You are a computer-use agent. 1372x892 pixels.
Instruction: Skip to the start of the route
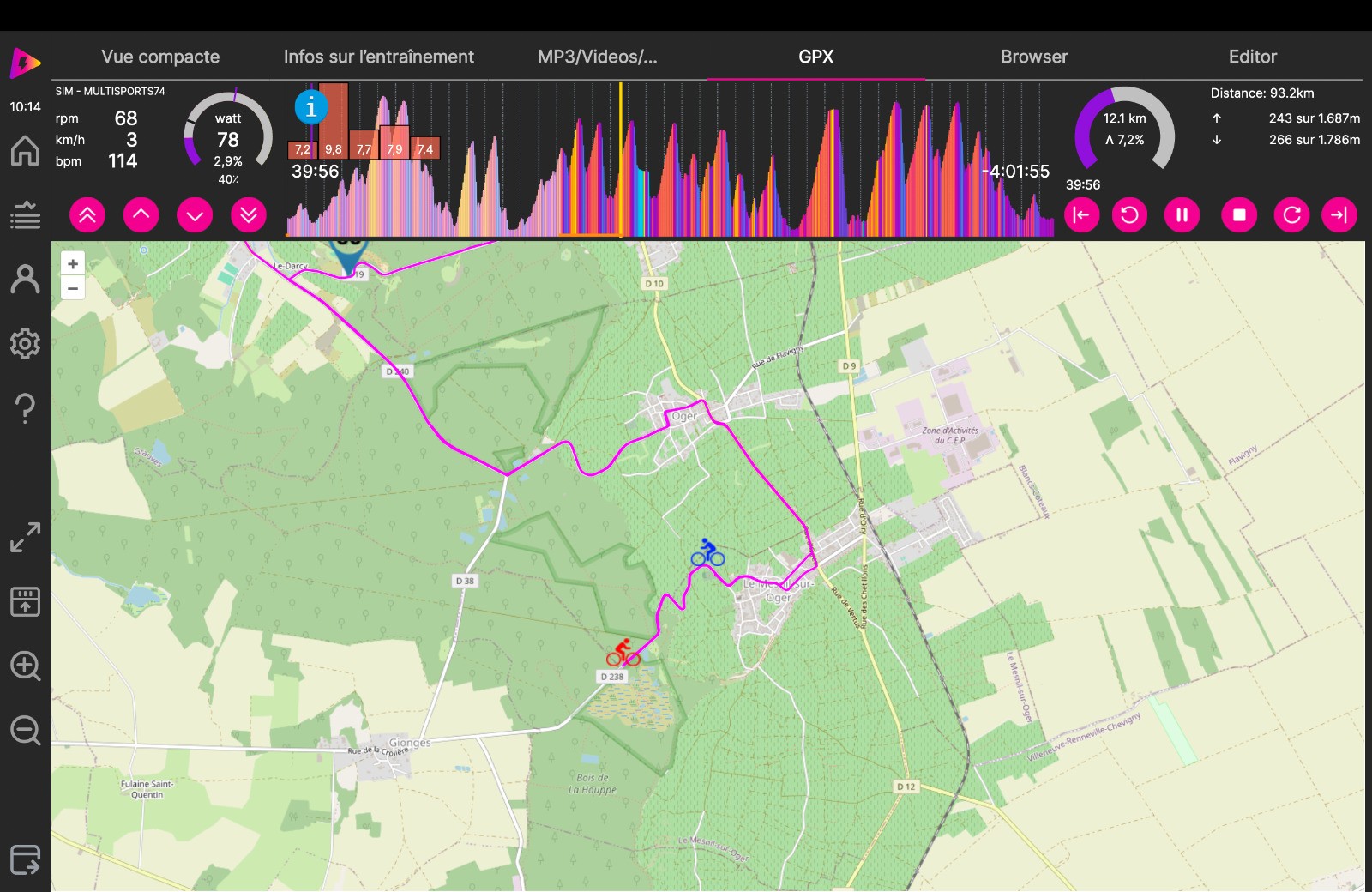[x=1081, y=214]
